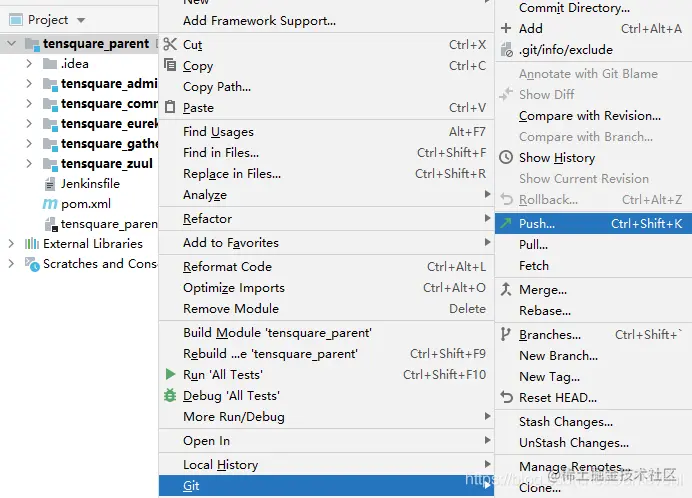The height and width of the screenshot is (498, 692).
Task: Click the Reset HEAD undo icon
Action: pos(506,397)
